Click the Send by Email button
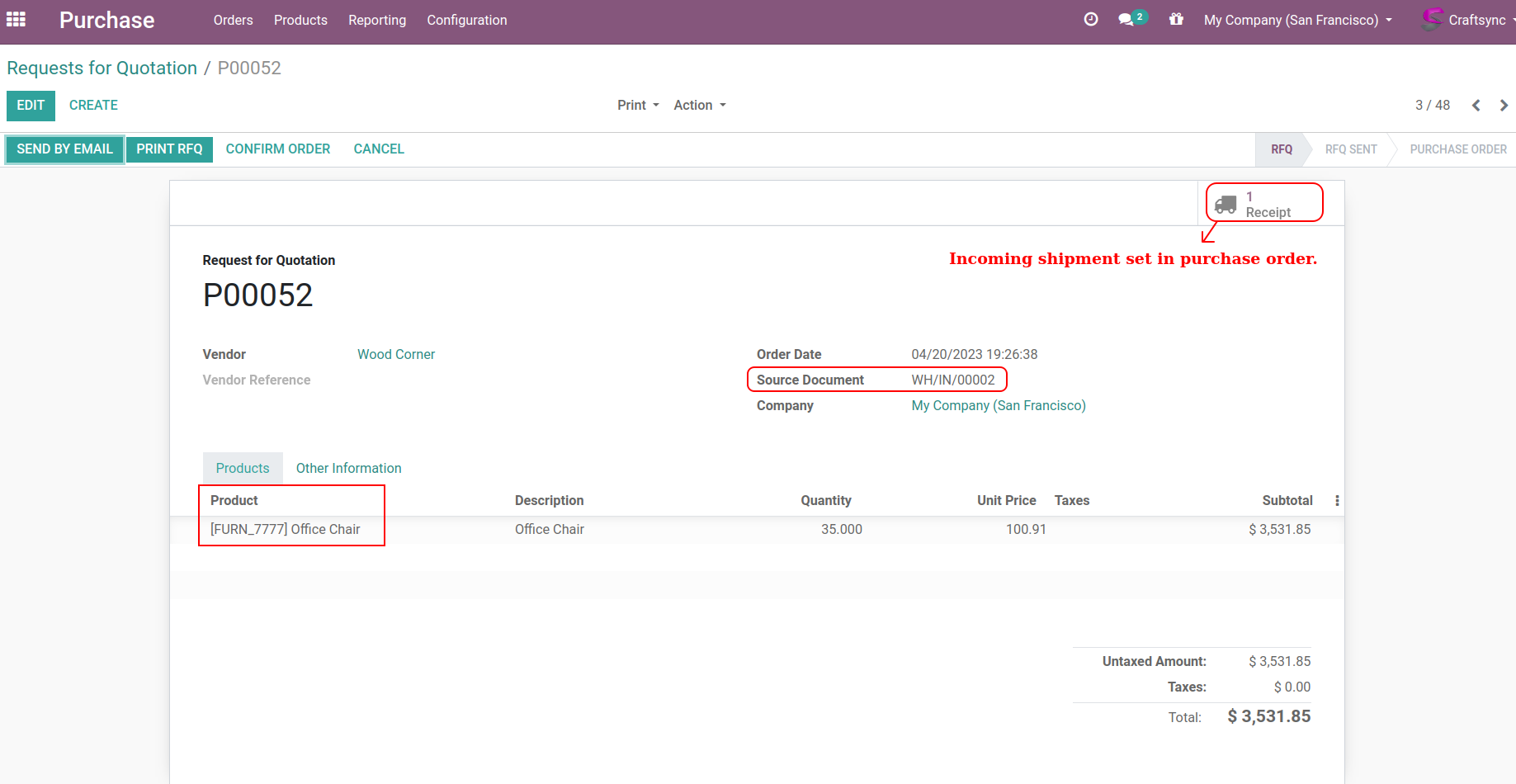1516x784 pixels. (64, 149)
